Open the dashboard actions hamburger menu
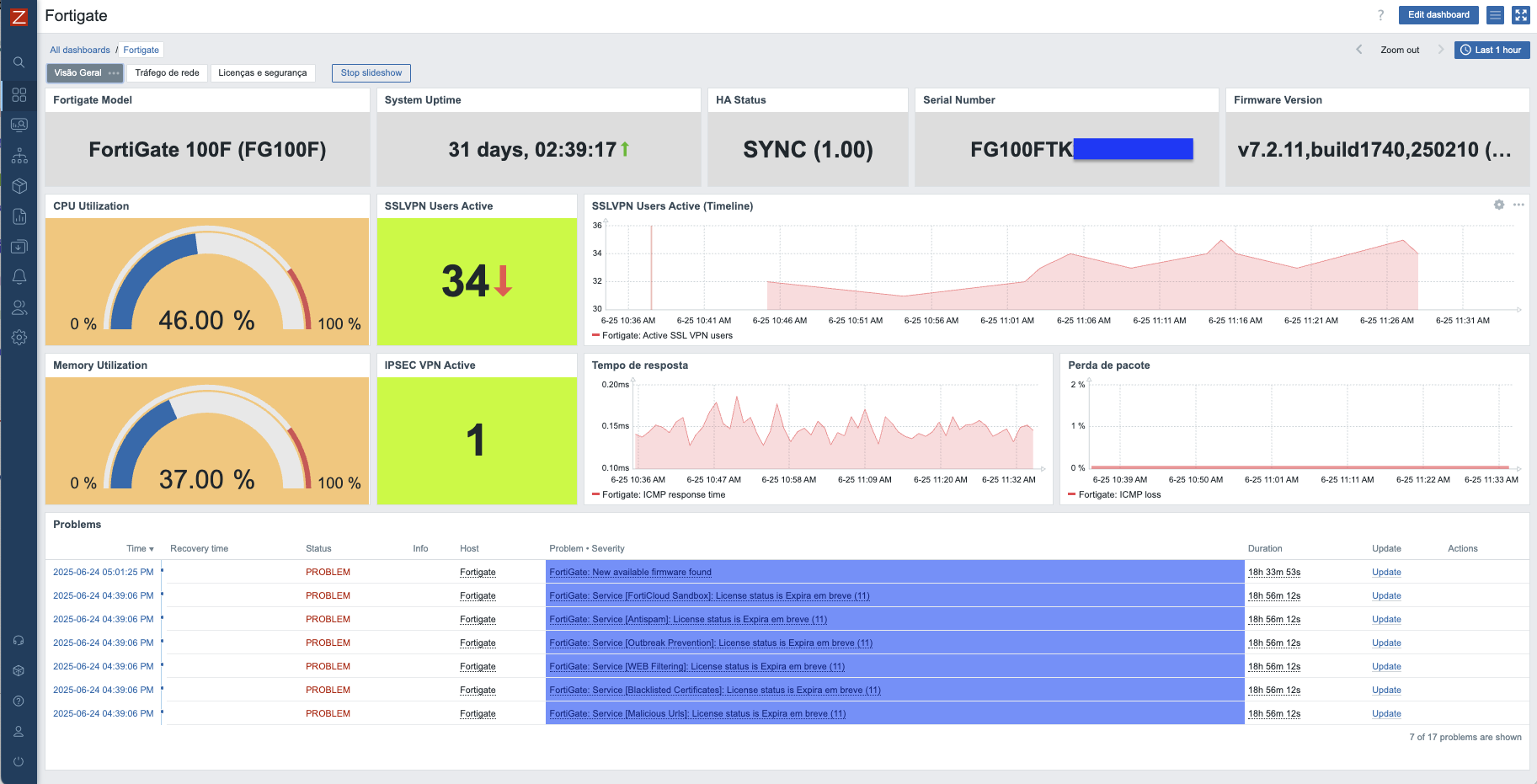Viewport: 1537px width, 784px height. tap(1495, 15)
